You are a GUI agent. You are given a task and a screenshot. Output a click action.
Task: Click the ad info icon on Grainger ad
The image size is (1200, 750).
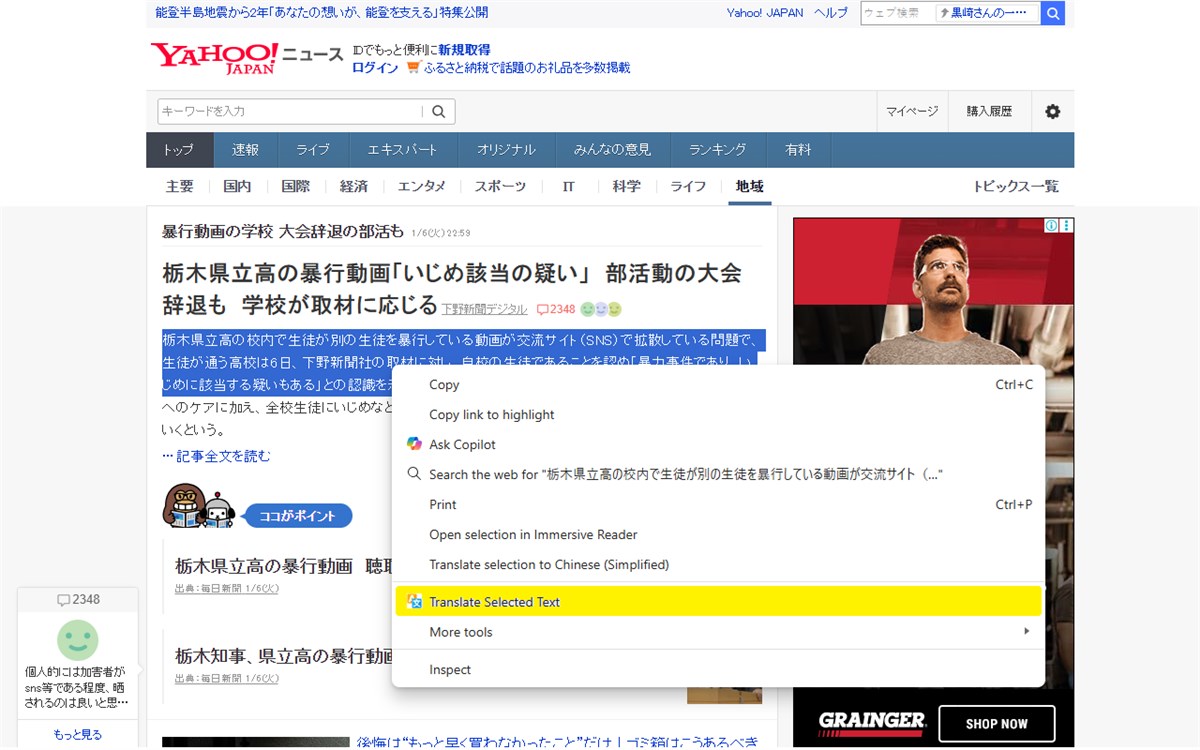tap(1052, 226)
